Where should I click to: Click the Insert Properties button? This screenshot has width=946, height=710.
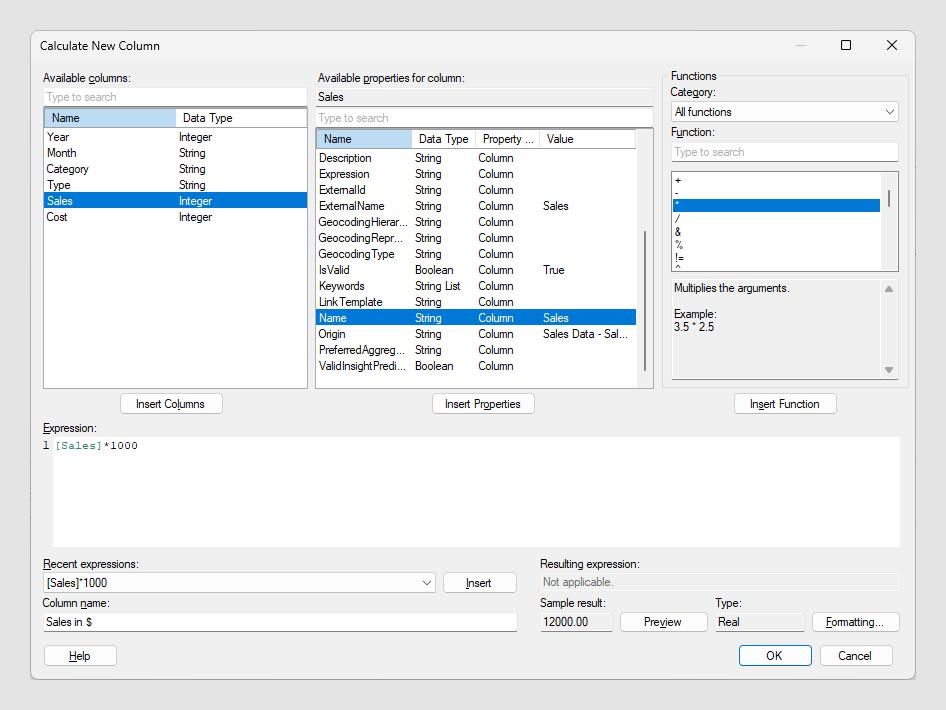(x=483, y=404)
